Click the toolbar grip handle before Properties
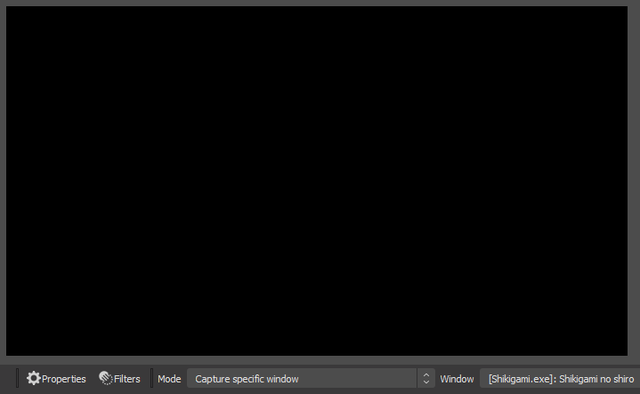Image resolution: width=640 pixels, height=394 pixels. [x=18, y=378]
